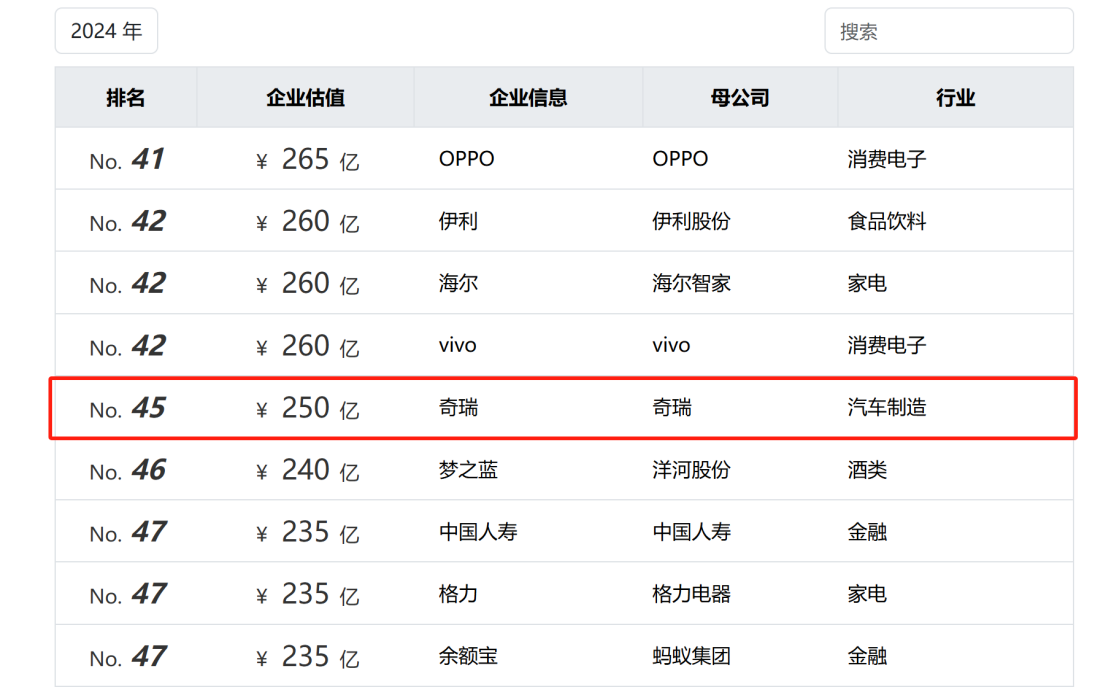Select the 梦之蓝 company name
This screenshot has width=1095, height=687.
point(468,470)
